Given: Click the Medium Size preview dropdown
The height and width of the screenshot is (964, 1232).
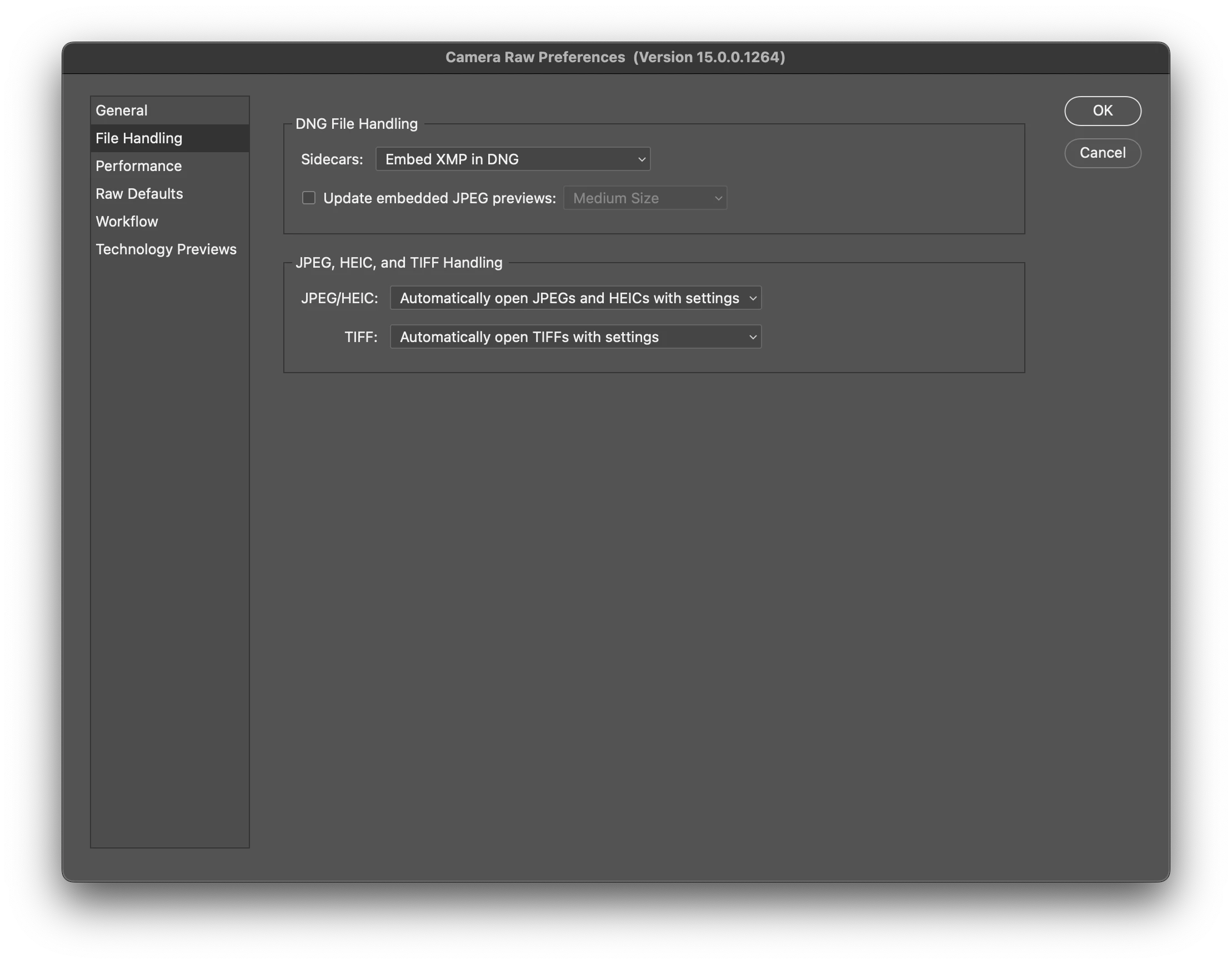Looking at the screenshot, I should 645,198.
